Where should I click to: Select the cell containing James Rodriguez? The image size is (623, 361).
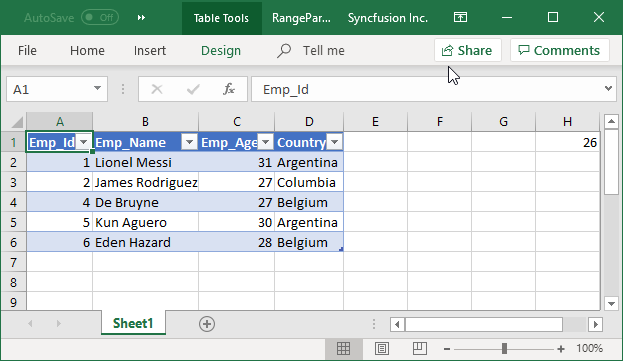tap(145, 182)
